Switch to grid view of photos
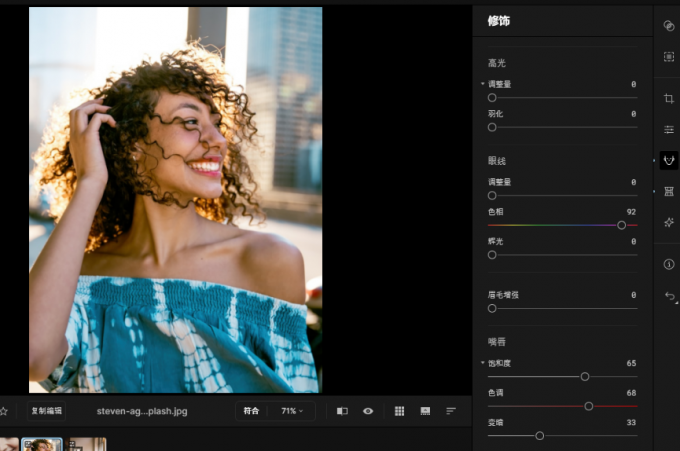 [399, 411]
